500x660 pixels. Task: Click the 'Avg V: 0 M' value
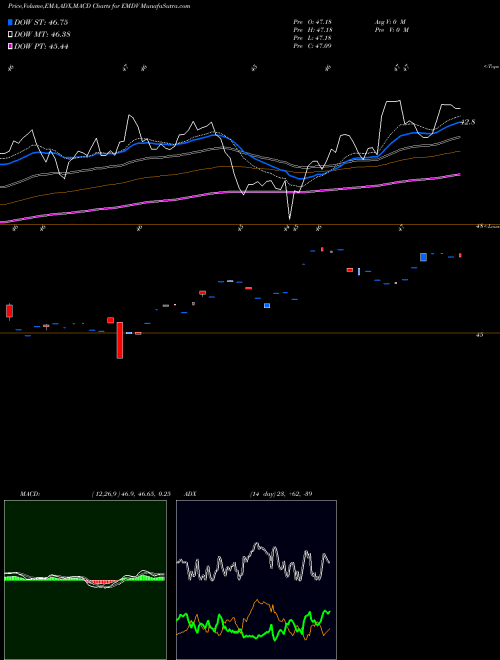389,22
